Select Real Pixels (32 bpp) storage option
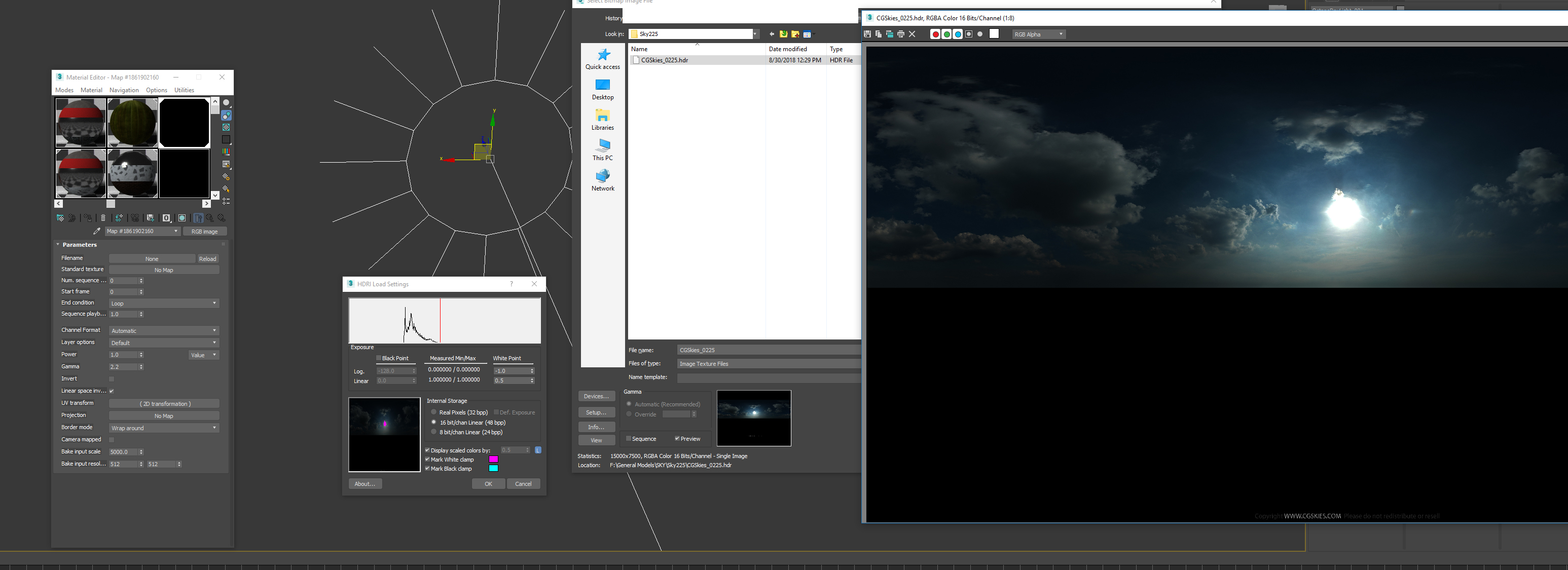This screenshot has width=1568, height=570. (x=434, y=412)
